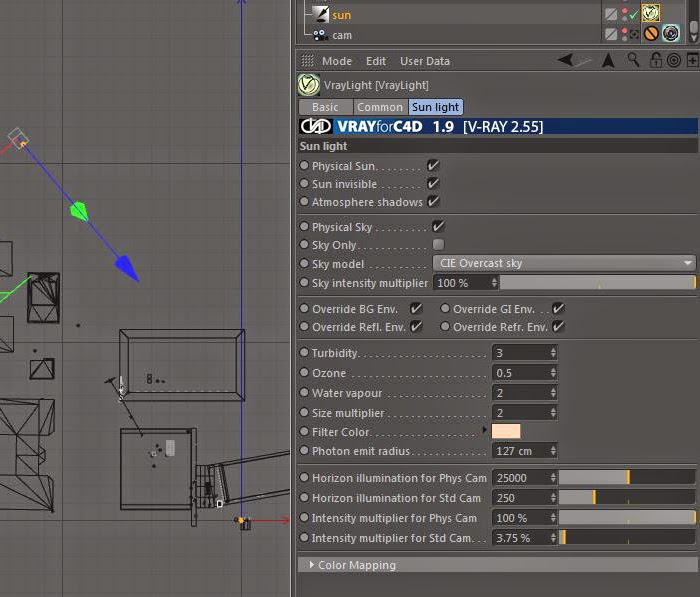Toggle the Sun invisible checkbox
Image resolution: width=700 pixels, height=597 pixels.
pos(433,184)
